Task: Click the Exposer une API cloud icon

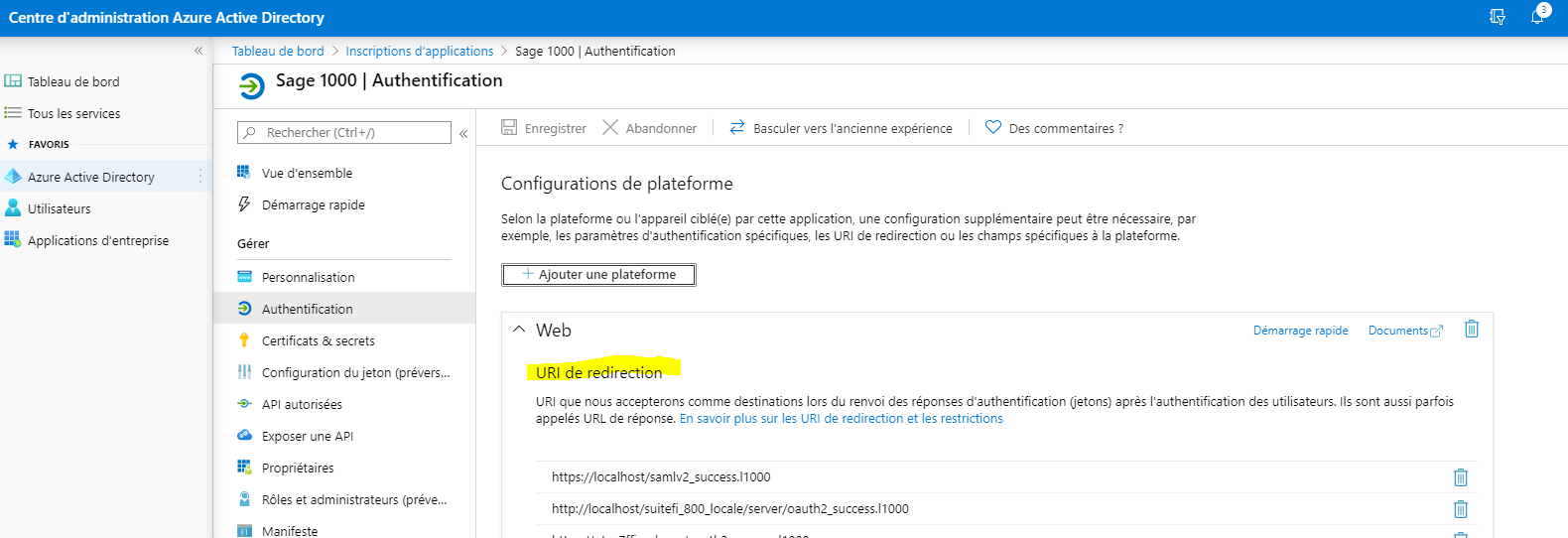Action: (244, 435)
